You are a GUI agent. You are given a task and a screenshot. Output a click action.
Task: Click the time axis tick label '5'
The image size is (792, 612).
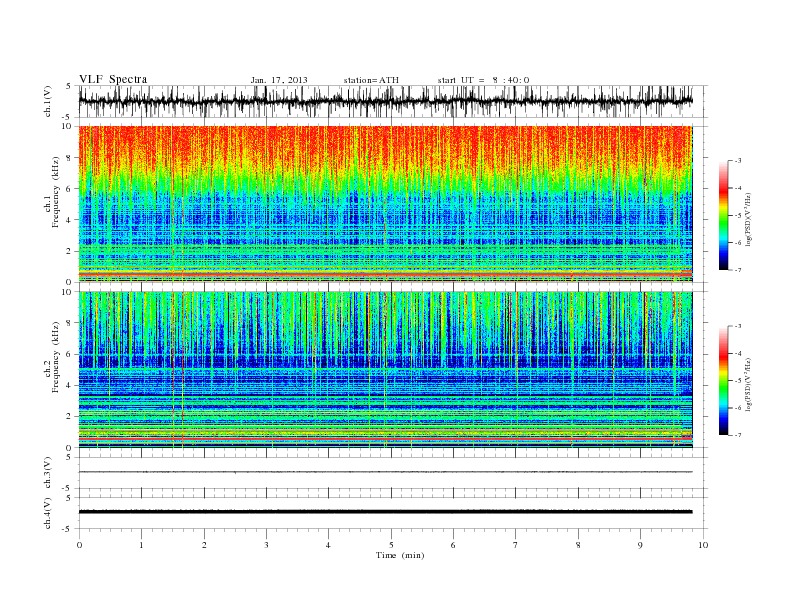391,545
